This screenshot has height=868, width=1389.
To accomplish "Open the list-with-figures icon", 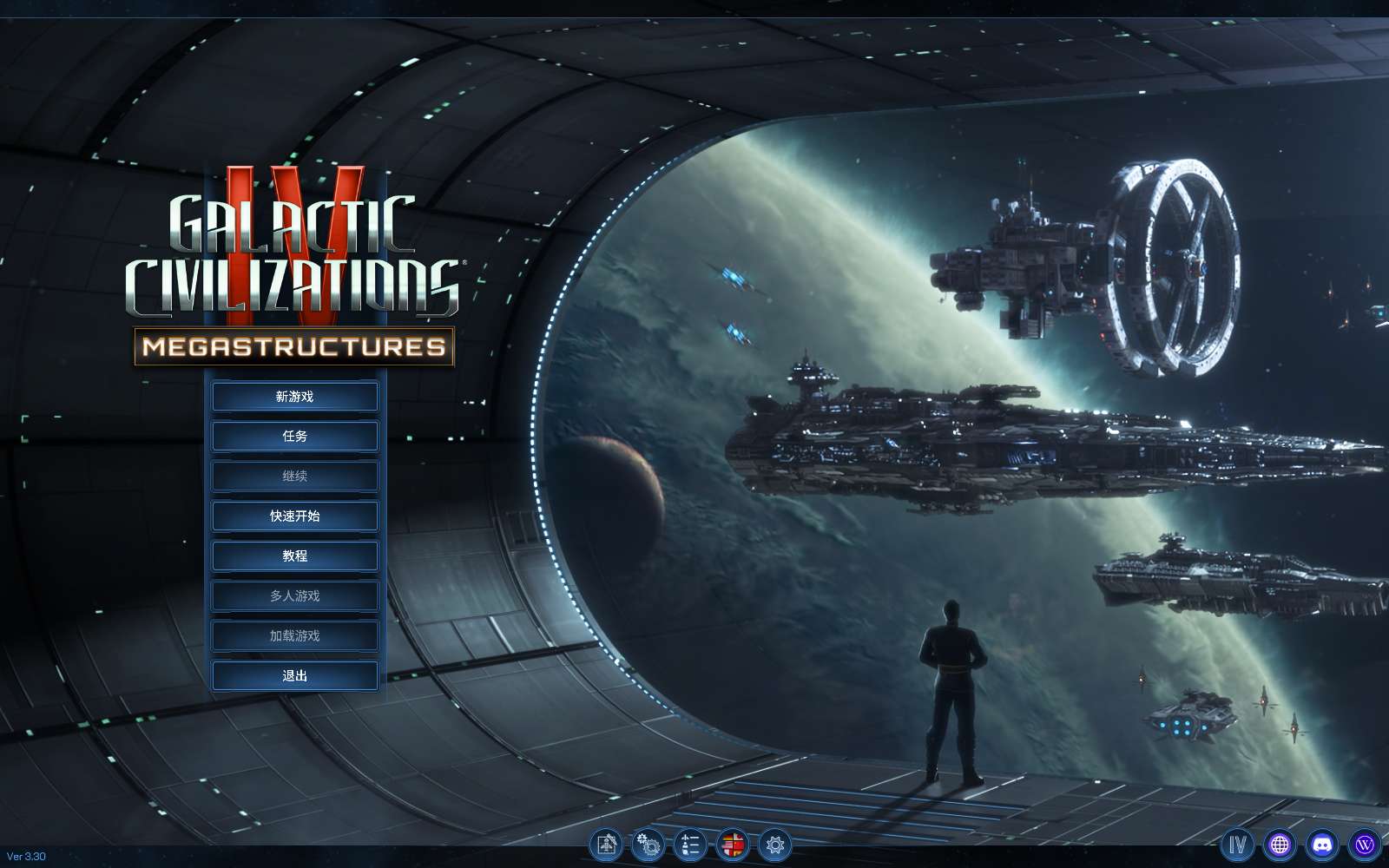I will click(x=690, y=844).
